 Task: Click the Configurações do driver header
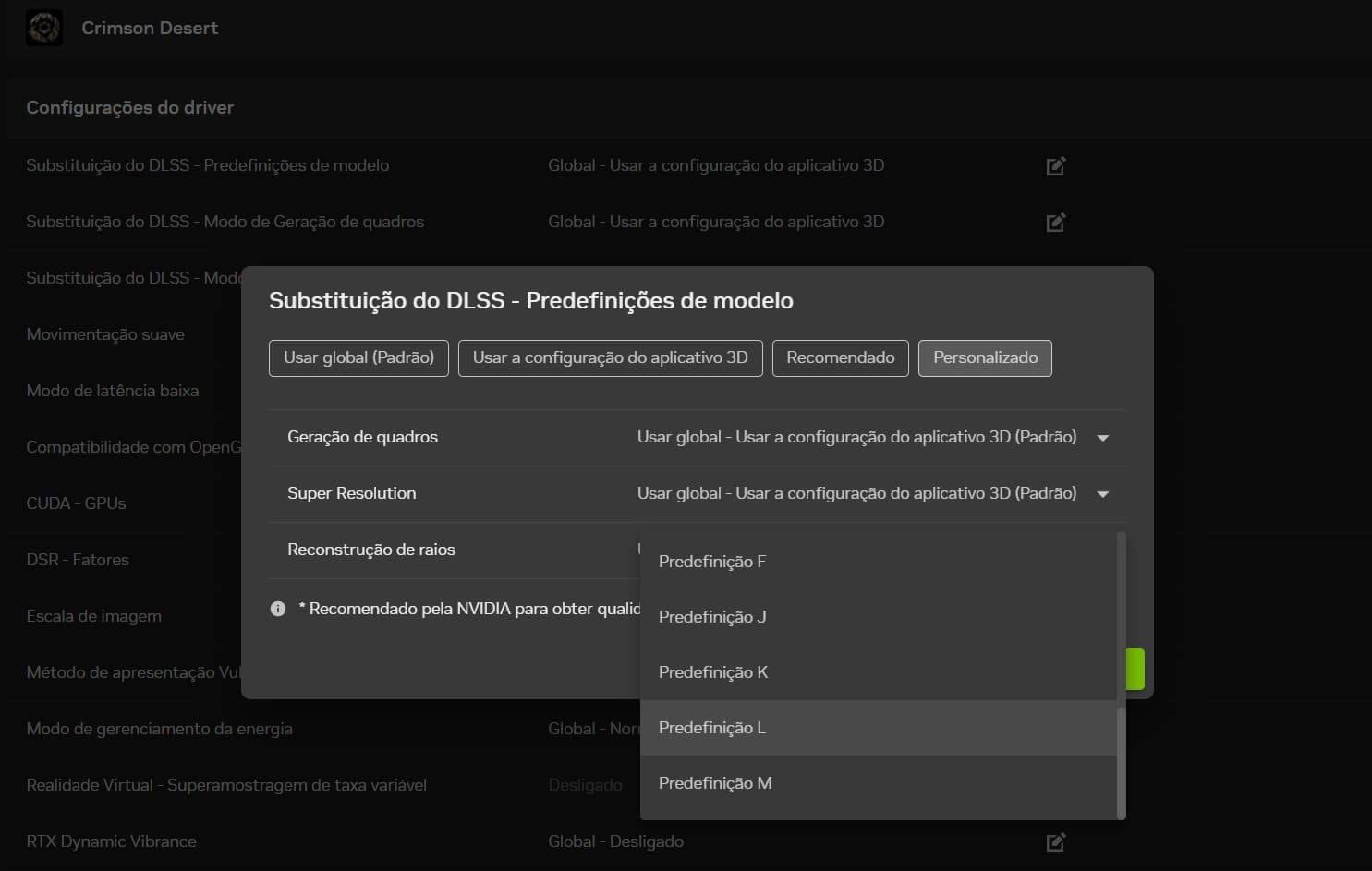coord(129,108)
